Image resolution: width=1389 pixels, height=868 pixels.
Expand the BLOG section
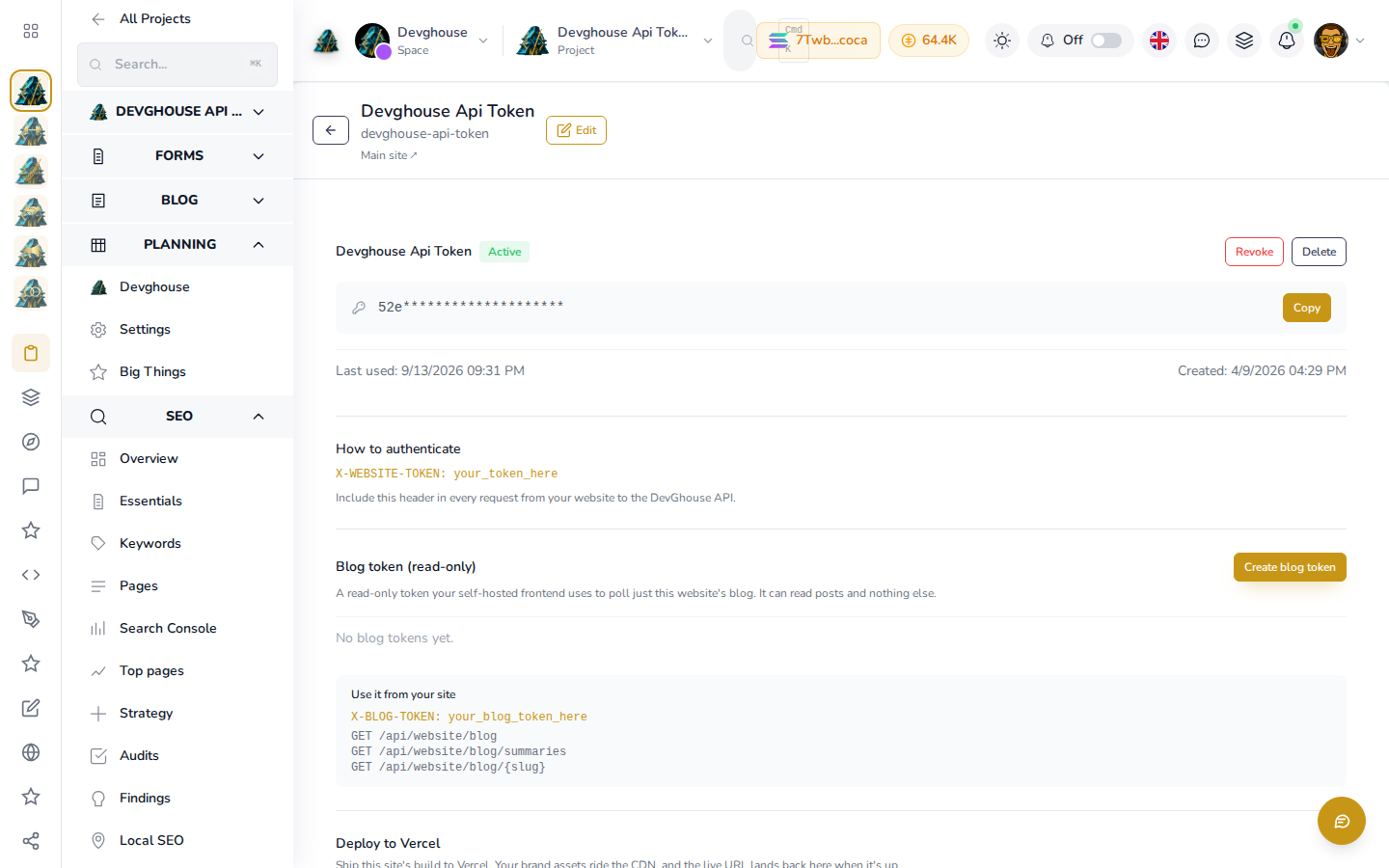tap(177, 201)
